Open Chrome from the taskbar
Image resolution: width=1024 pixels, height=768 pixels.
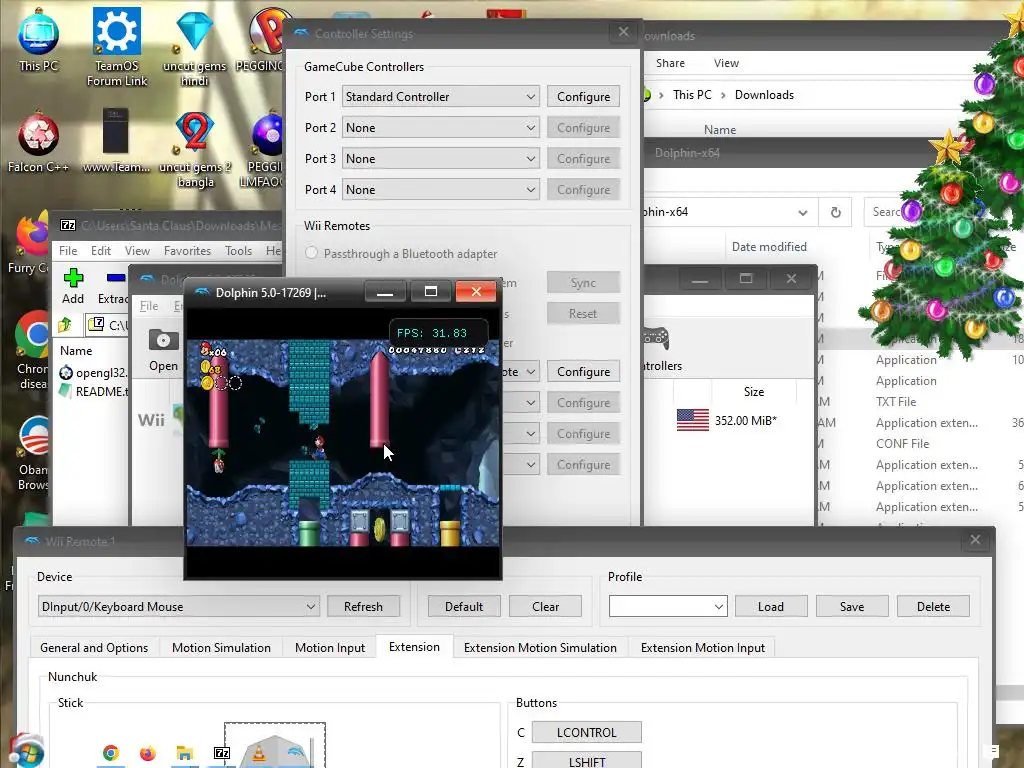coord(111,754)
